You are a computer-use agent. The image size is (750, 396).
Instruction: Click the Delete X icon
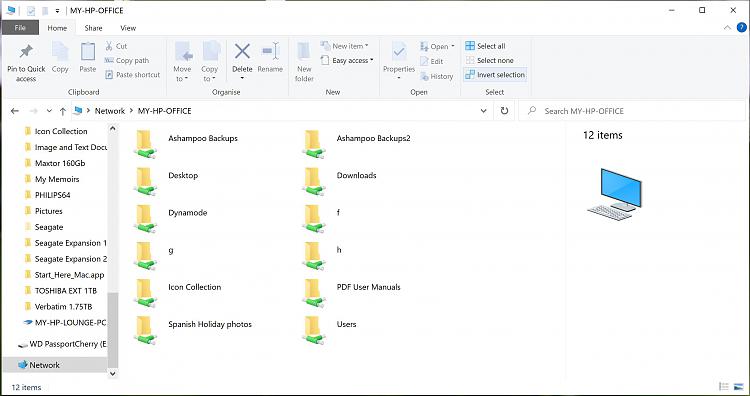[242, 51]
